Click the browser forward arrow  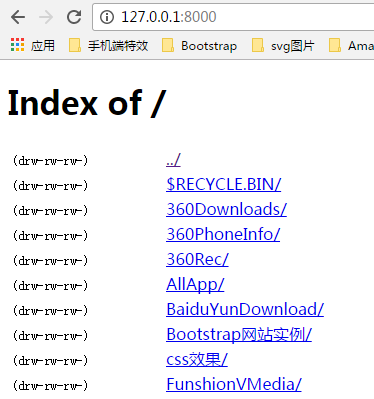point(46,17)
